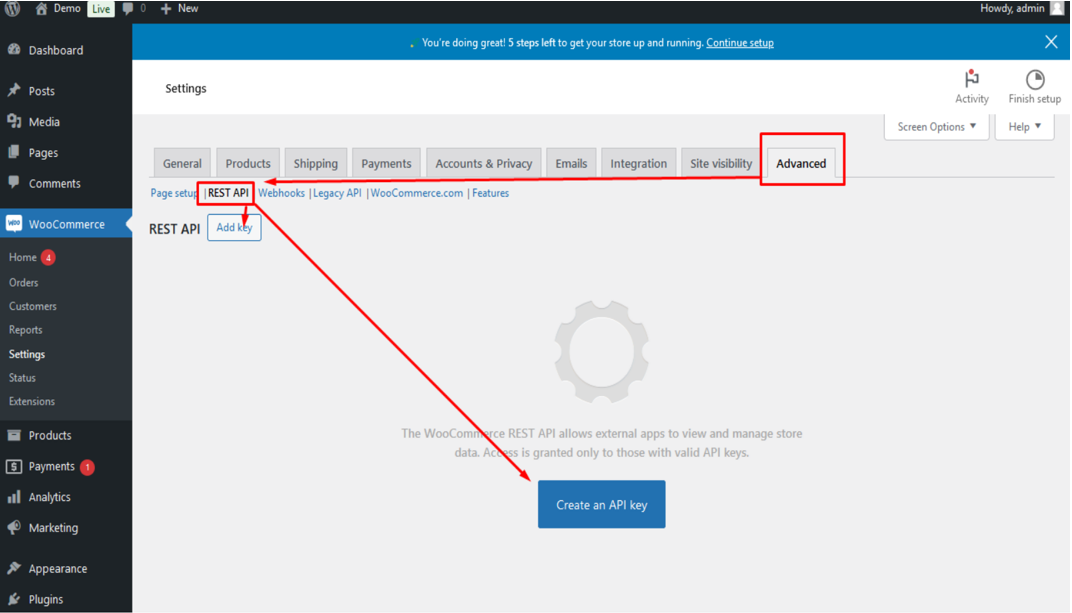
Task: Switch to the Payments settings tab
Action: [x=386, y=163]
